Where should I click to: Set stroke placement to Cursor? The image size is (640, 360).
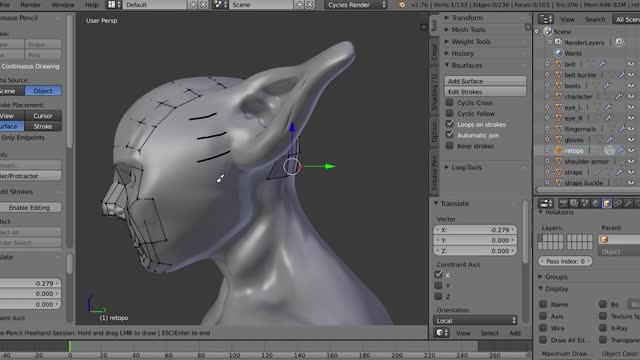pos(43,116)
